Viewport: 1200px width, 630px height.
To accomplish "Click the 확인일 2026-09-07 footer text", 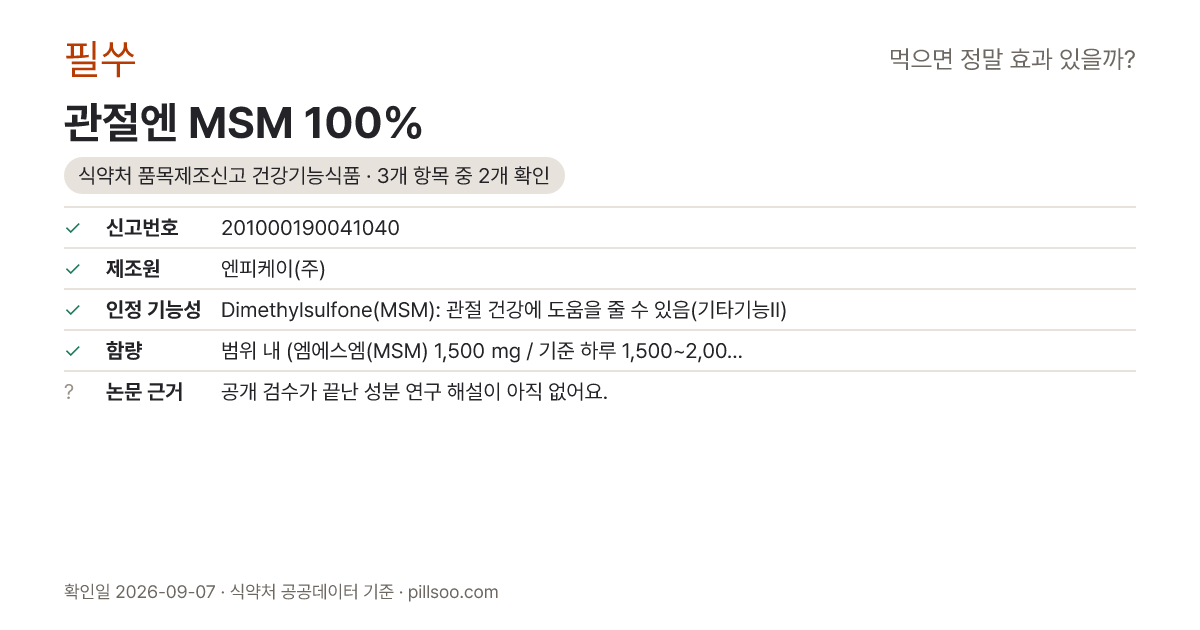I will click(139, 592).
